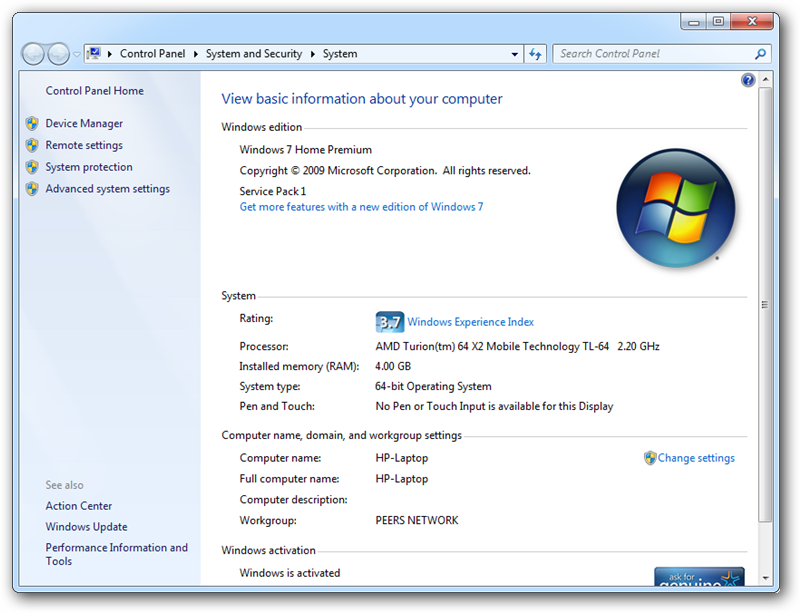The image size is (800, 613).
Task: Click the Refresh icon in the address bar
Action: pos(535,53)
